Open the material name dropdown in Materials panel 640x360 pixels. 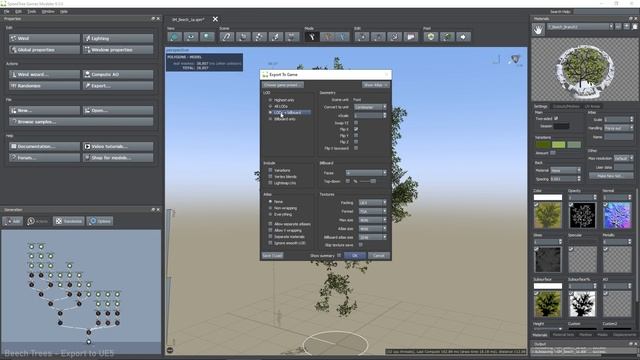pos(580,27)
